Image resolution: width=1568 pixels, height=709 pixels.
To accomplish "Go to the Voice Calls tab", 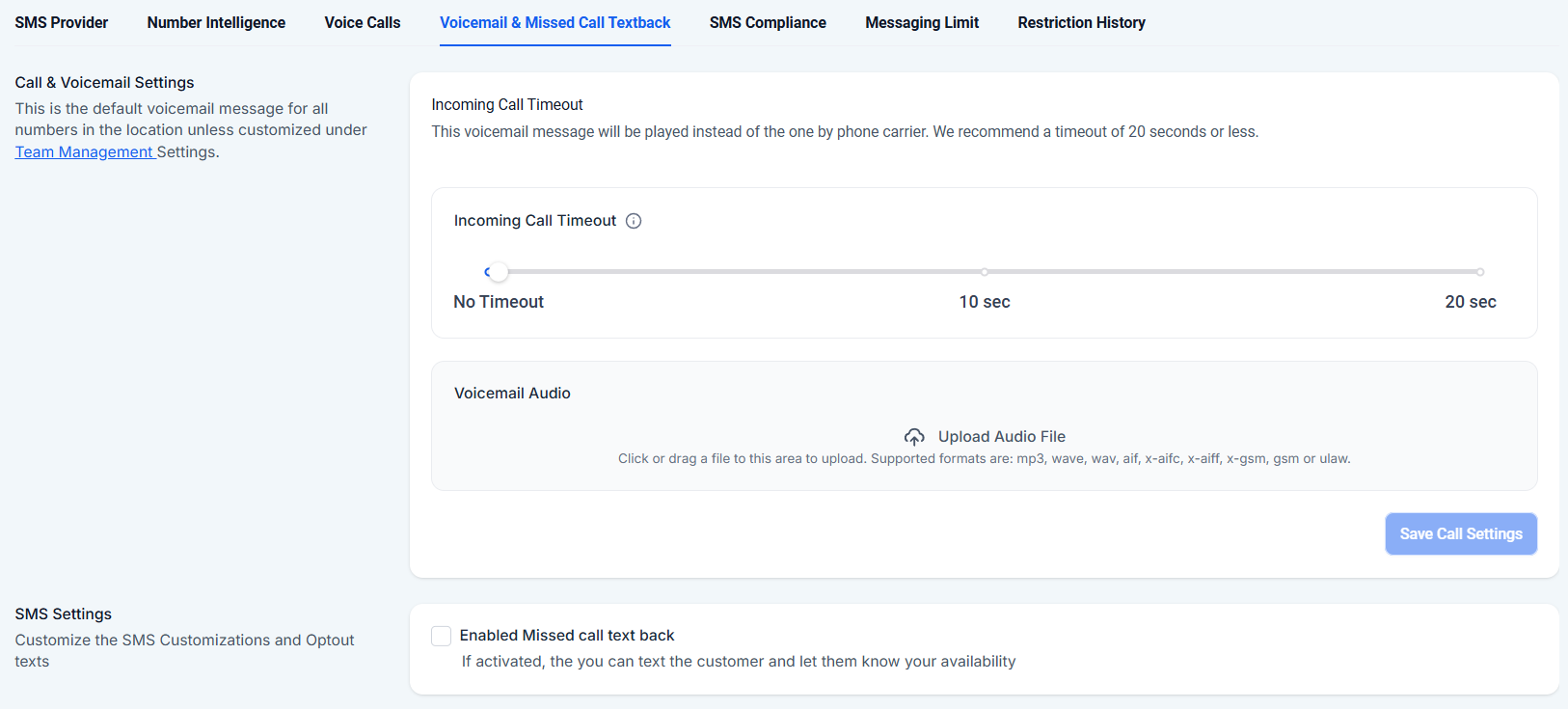I will click(363, 22).
